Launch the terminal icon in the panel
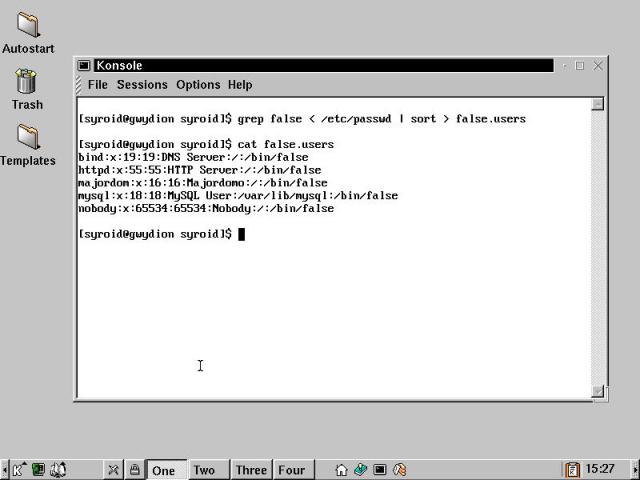Viewport: 640px width, 480px height. [x=380, y=469]
